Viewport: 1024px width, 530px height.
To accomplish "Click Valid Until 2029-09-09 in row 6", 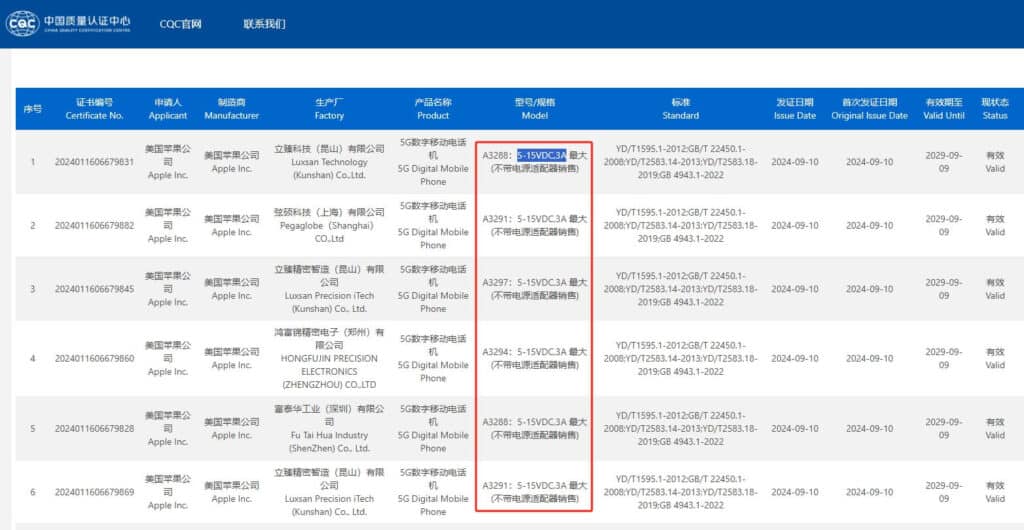I will pyautogui.click(x=944, y=491).
